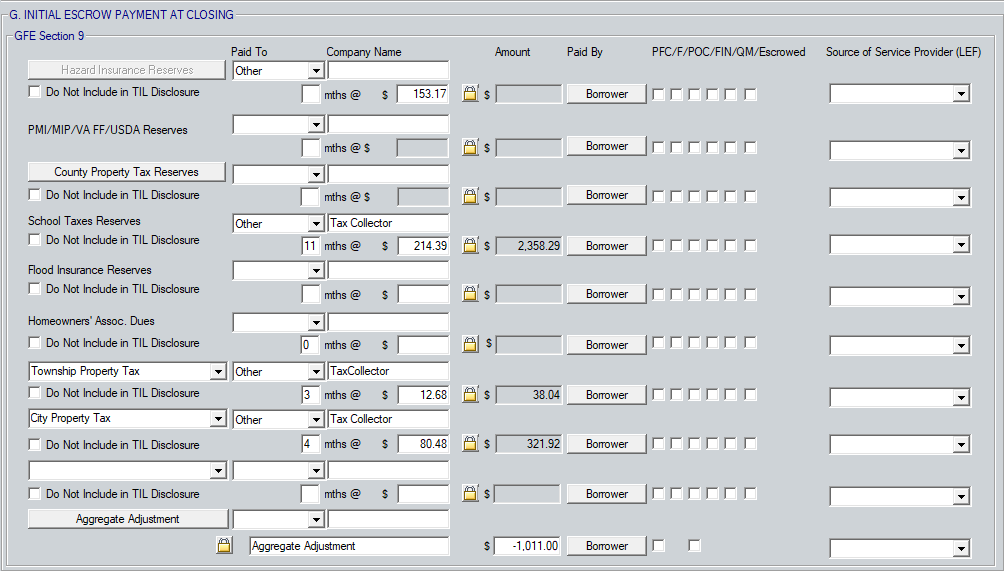Click Tax Collector company name field for City Property Tax
The height and width of the screenshot is (571, 1004).
click(388, 420)
